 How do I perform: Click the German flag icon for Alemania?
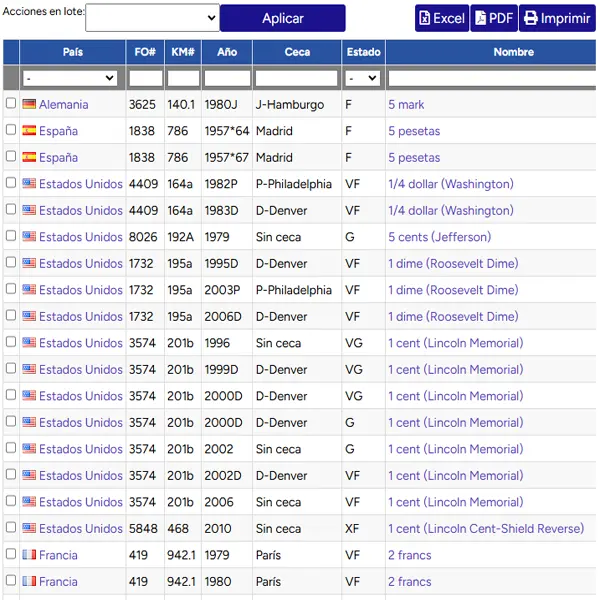[29, 104]
